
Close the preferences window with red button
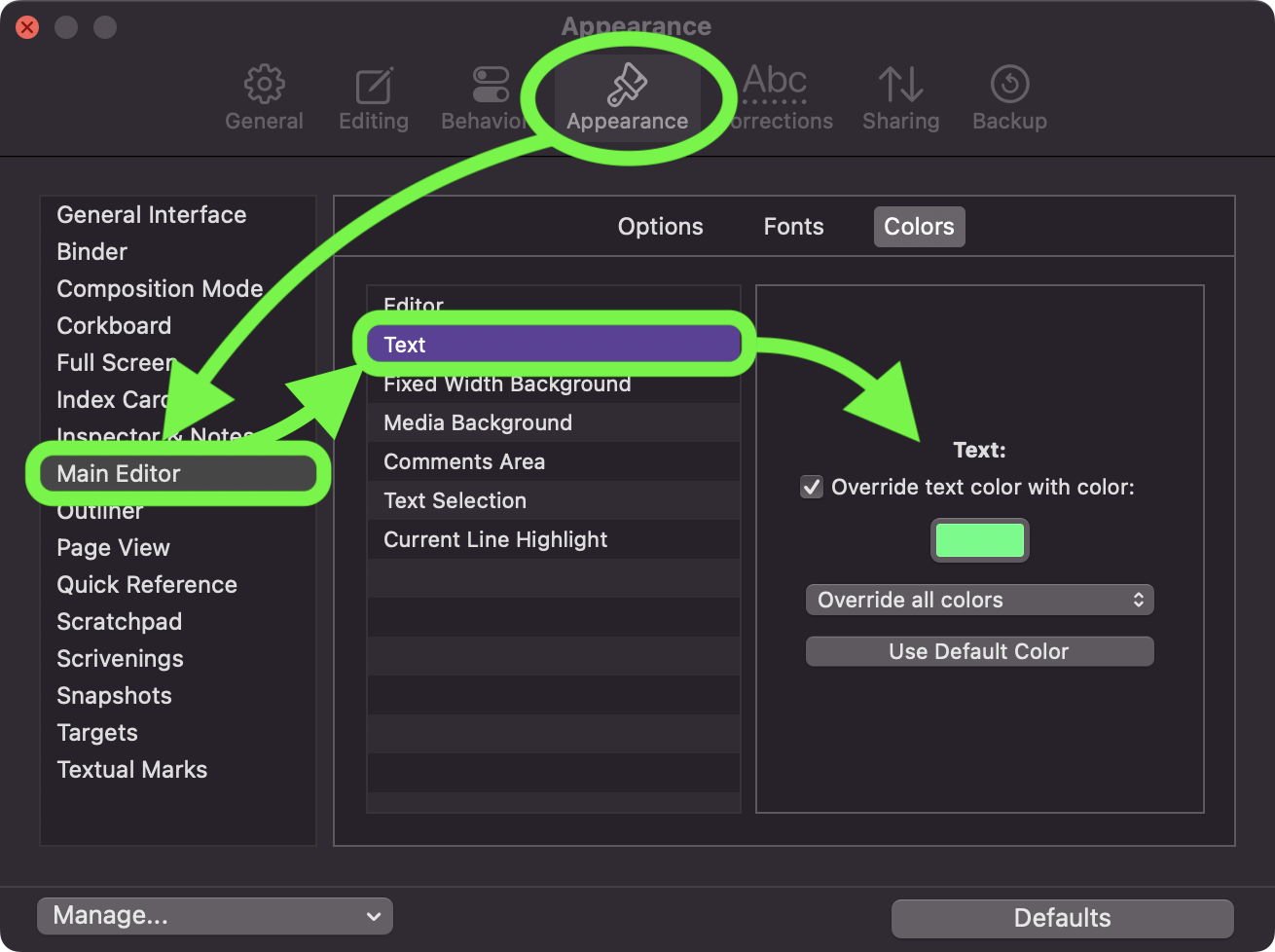click(27, 27)
